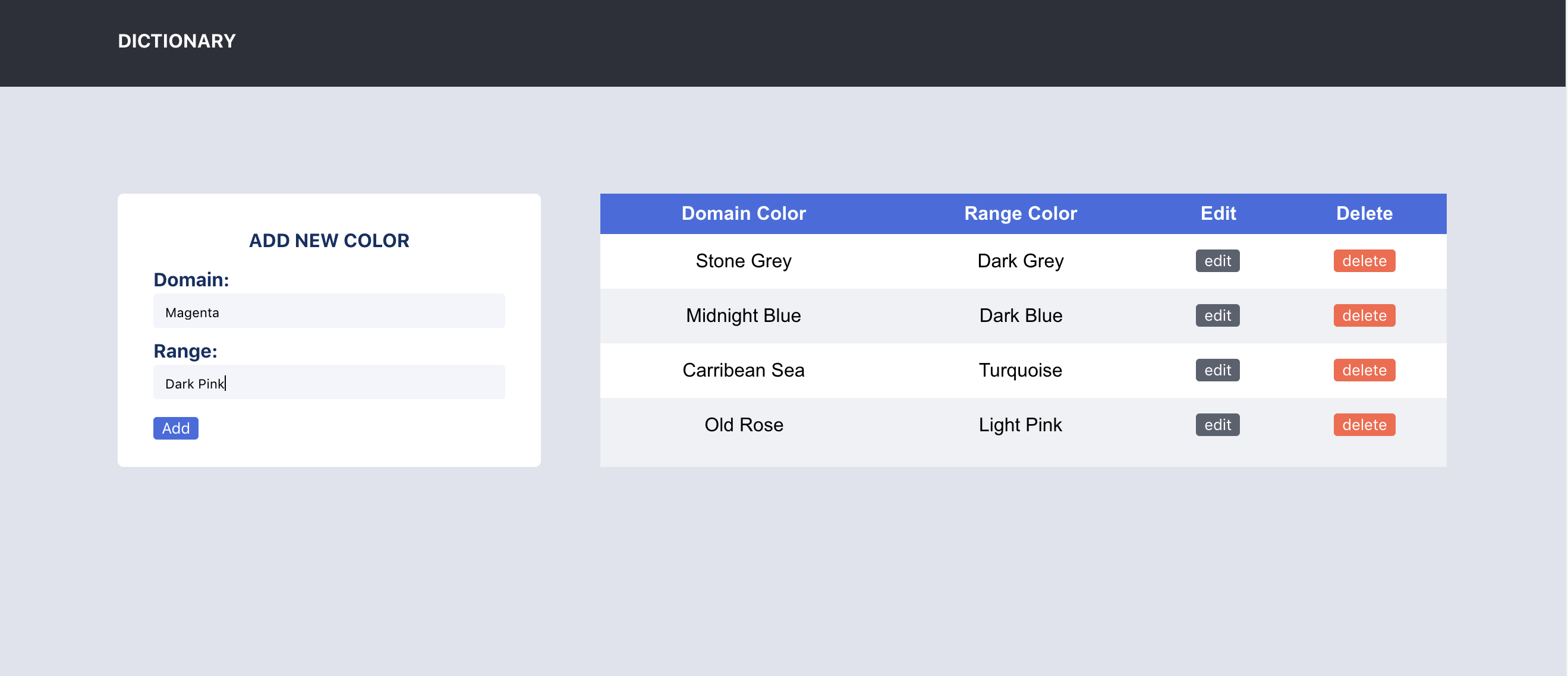
Task: Edit the Midnight Blue entry
Action: click(1217, 315)
